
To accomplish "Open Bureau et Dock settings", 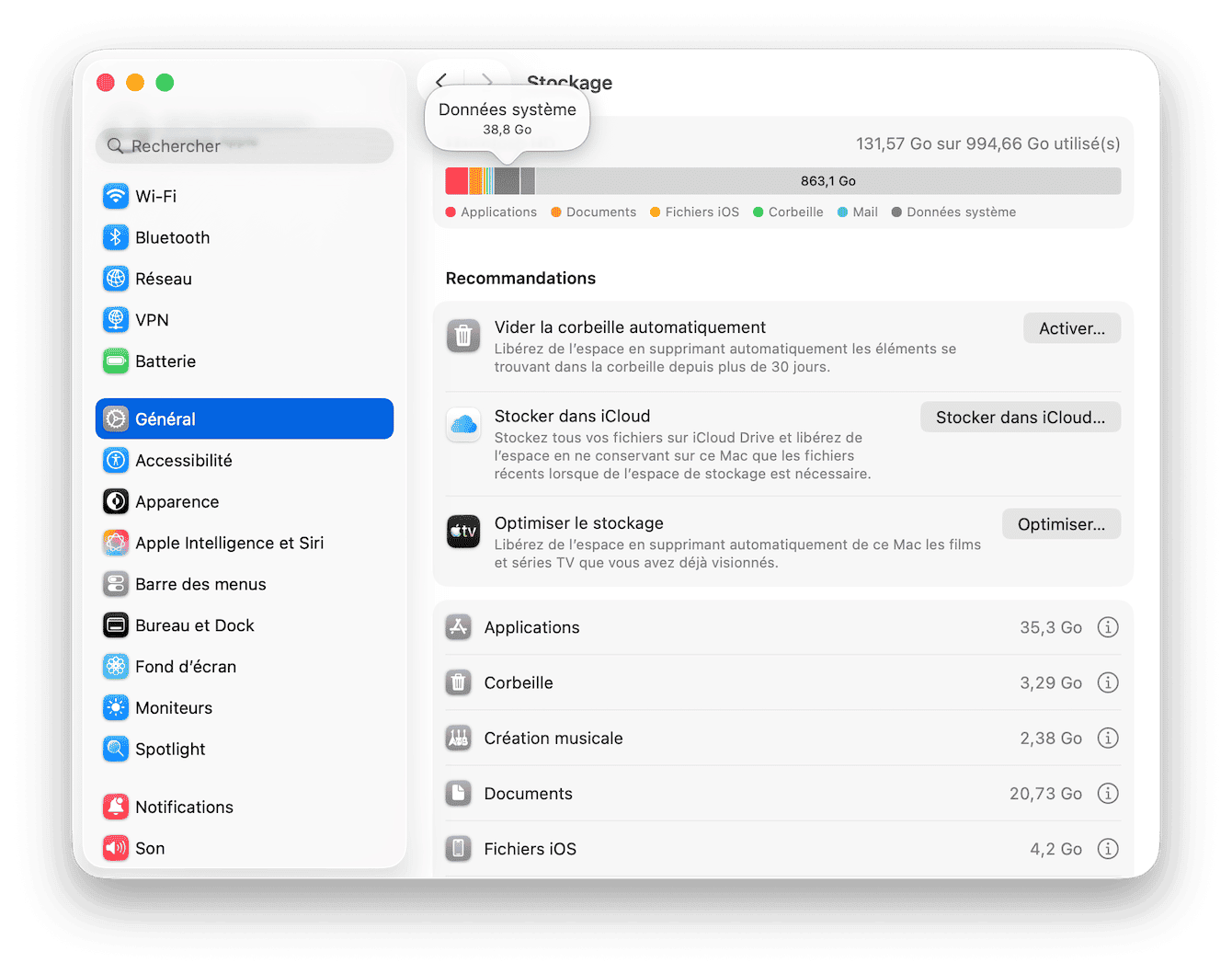I will 194,625.
